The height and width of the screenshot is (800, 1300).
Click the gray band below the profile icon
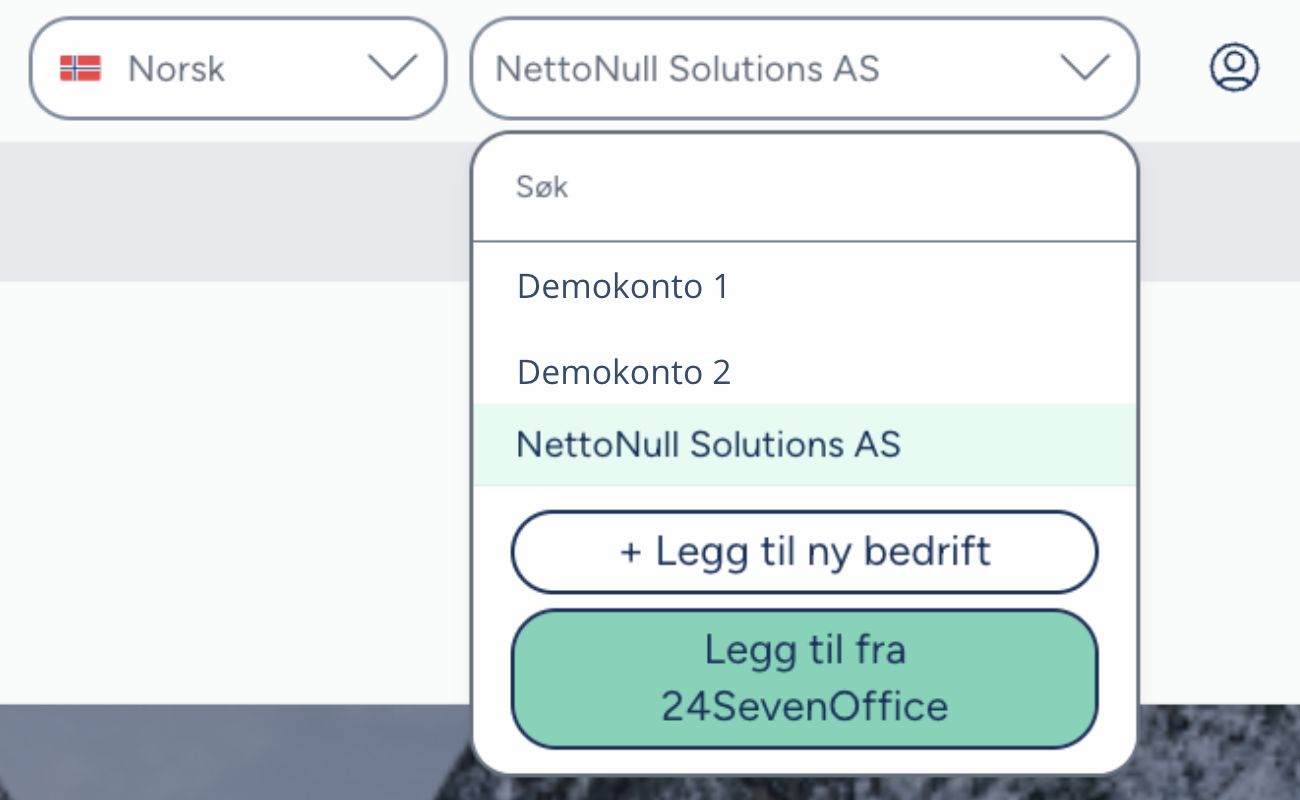pyautogui.click(x=1220, y=210)
